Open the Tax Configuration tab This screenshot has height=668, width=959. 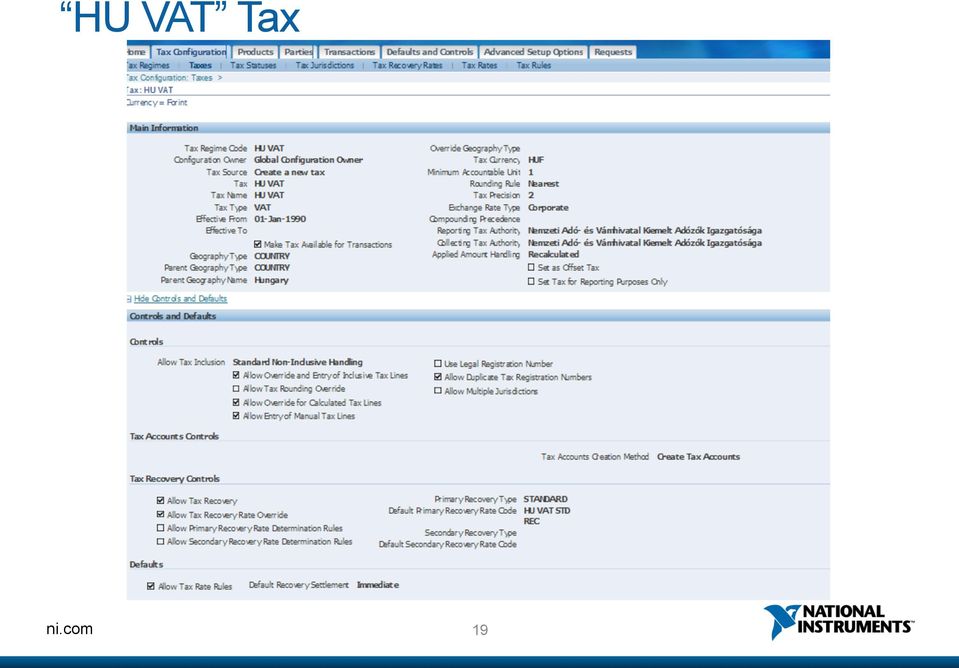(x=190, y=52)
